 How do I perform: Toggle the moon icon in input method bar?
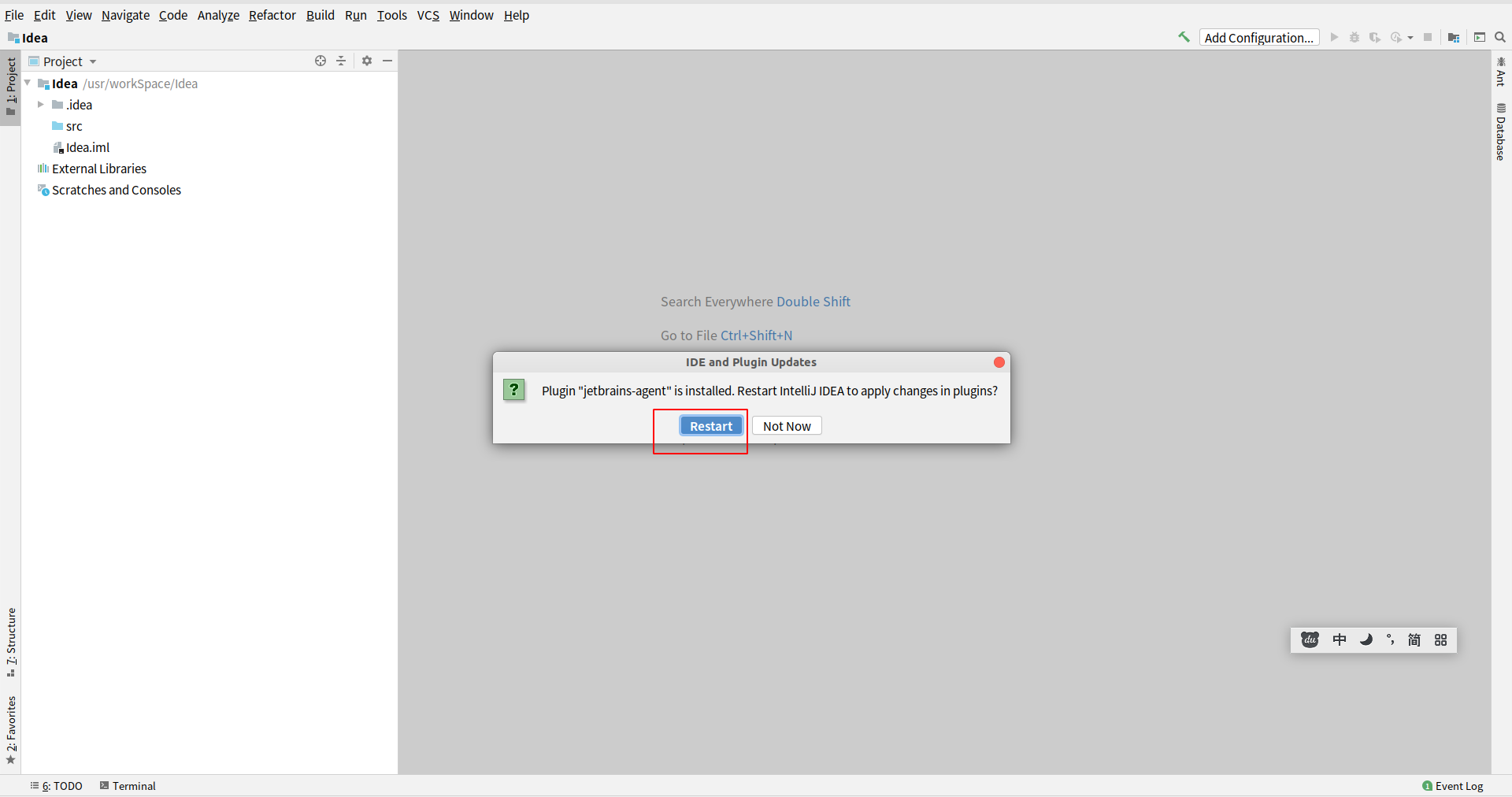tap(1366, 639)
